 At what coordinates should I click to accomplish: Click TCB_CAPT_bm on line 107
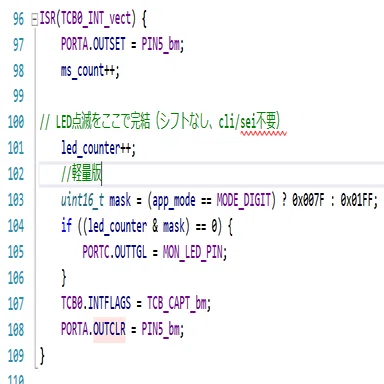[177, 304]
